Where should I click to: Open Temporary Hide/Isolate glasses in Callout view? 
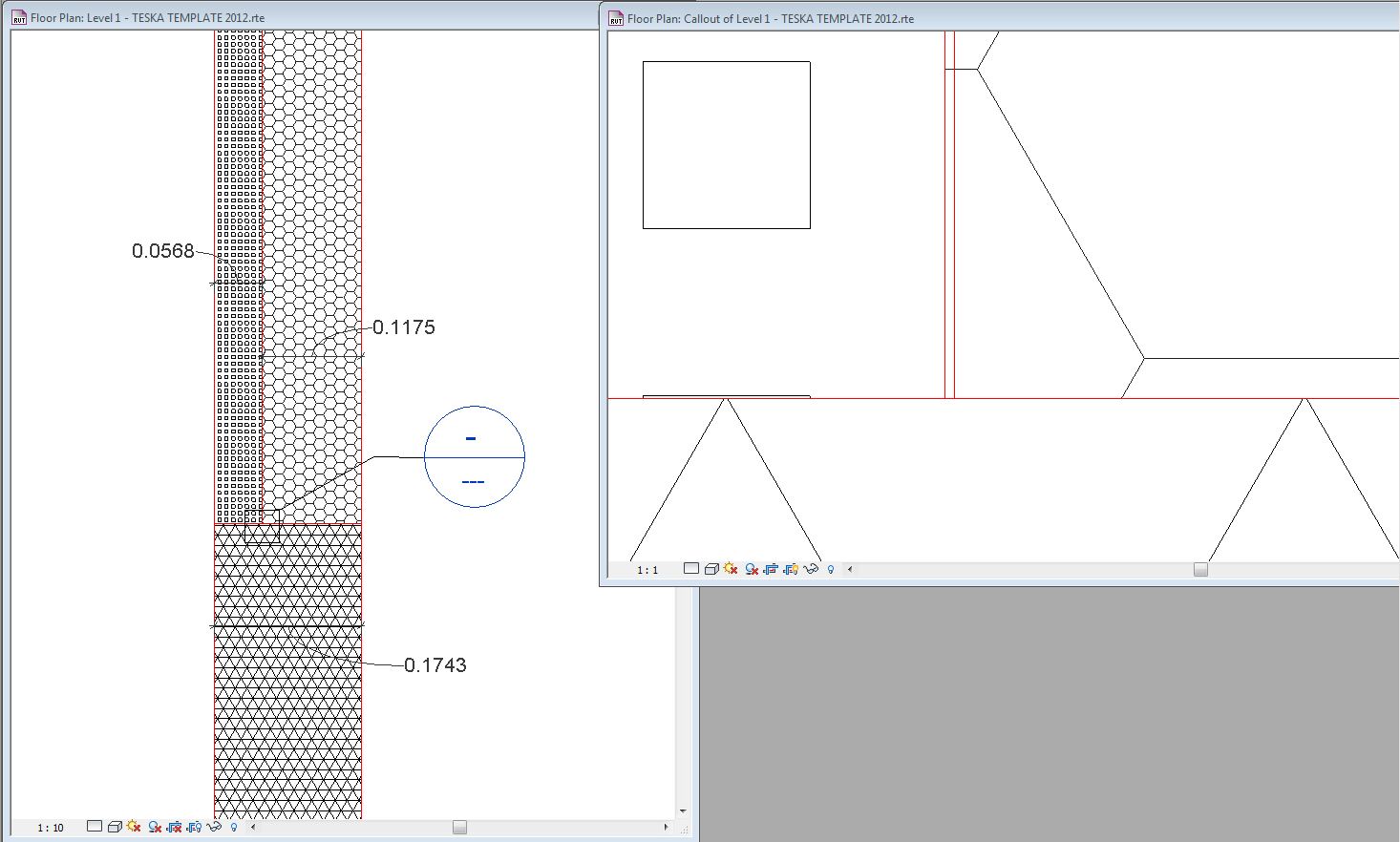(812, 569)
